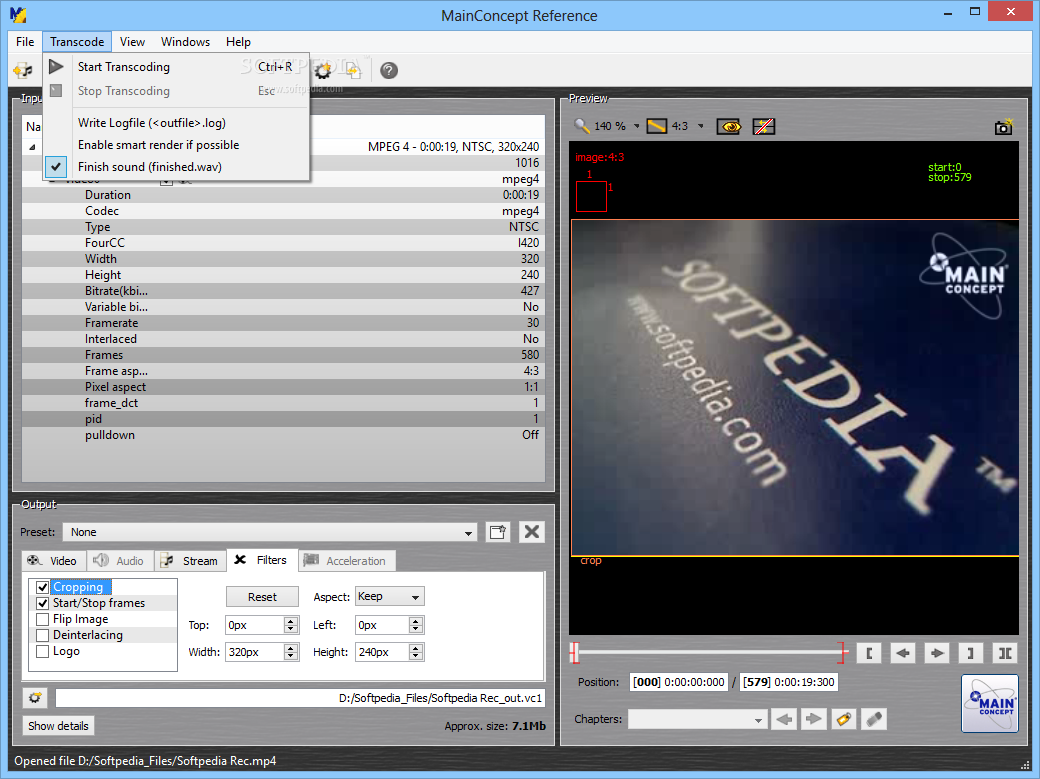Toggle Enable smart render if possible
Image resolution: width=1040 pixels, height=779 pixels.
[176, 145]
